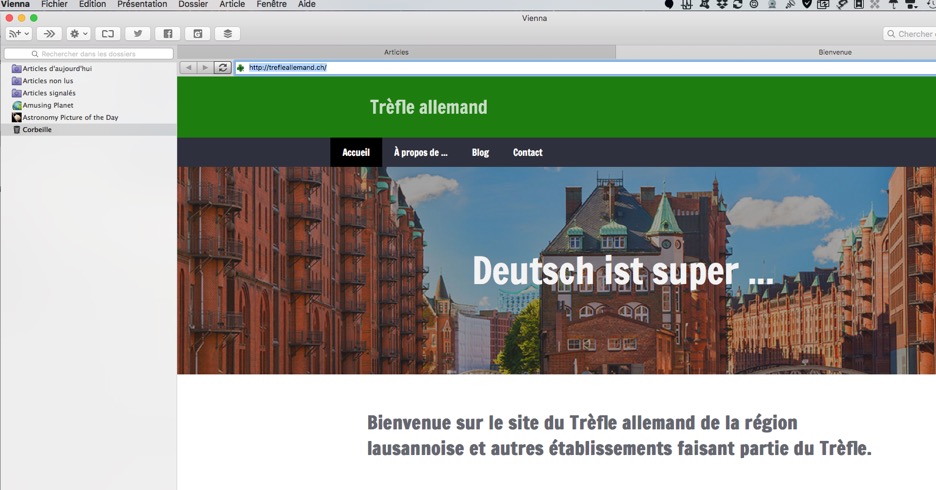
Task: Share article via the Facebook icon
Action: tap(168, 34)
